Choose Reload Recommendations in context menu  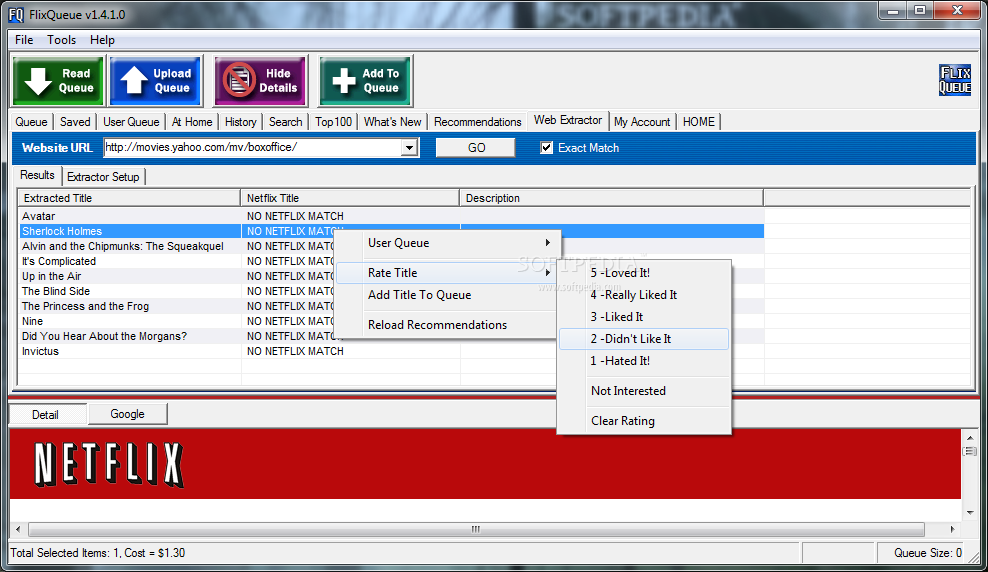tap(447, 325)
